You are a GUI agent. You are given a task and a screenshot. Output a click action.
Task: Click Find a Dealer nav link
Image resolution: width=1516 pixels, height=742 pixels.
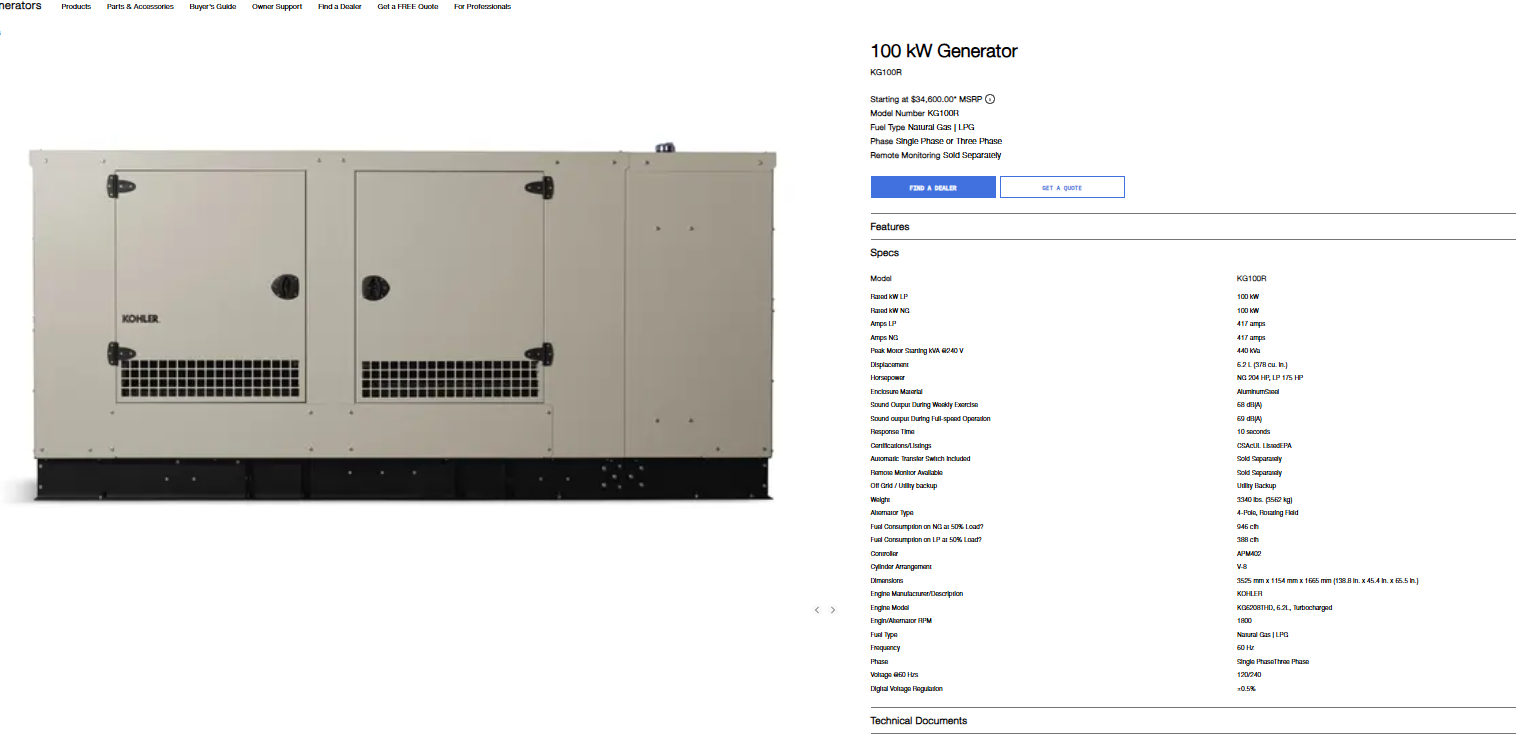[340, 7]
